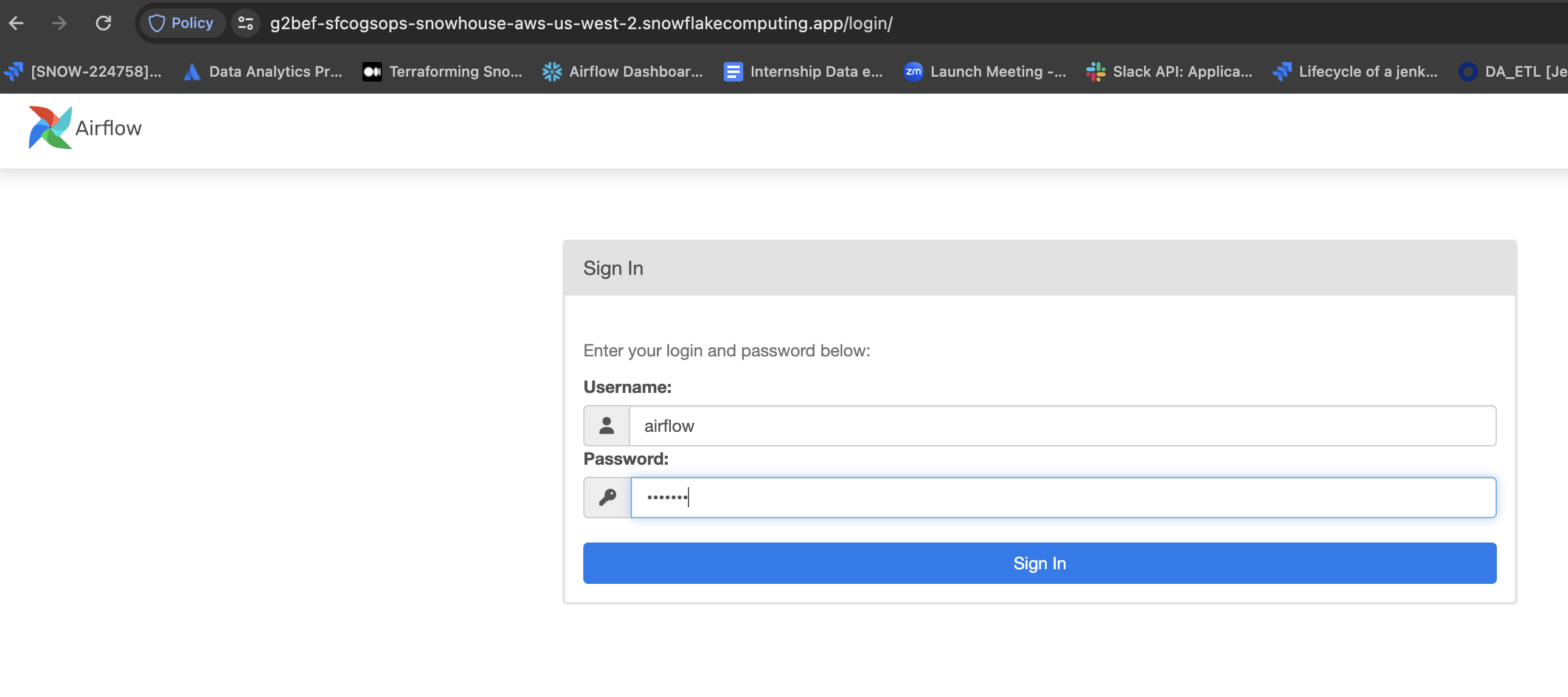This screenshot has height=697, width=1568.
Task: Open the Launch Meeting Zoom bookmark
Action: click(984, 71)
